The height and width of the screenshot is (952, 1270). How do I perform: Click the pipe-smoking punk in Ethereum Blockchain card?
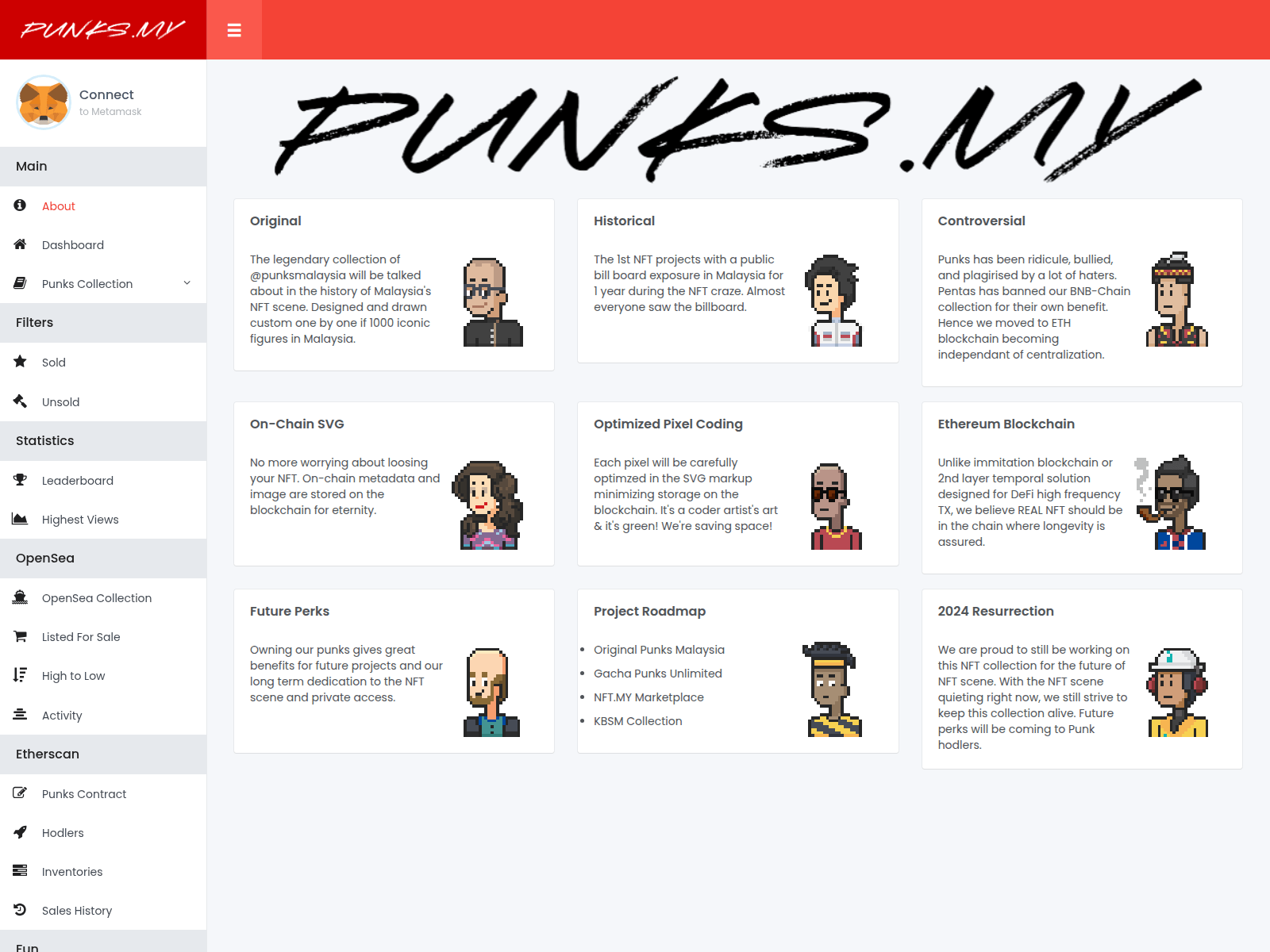pyautogui.click(x=1170, y=502)
